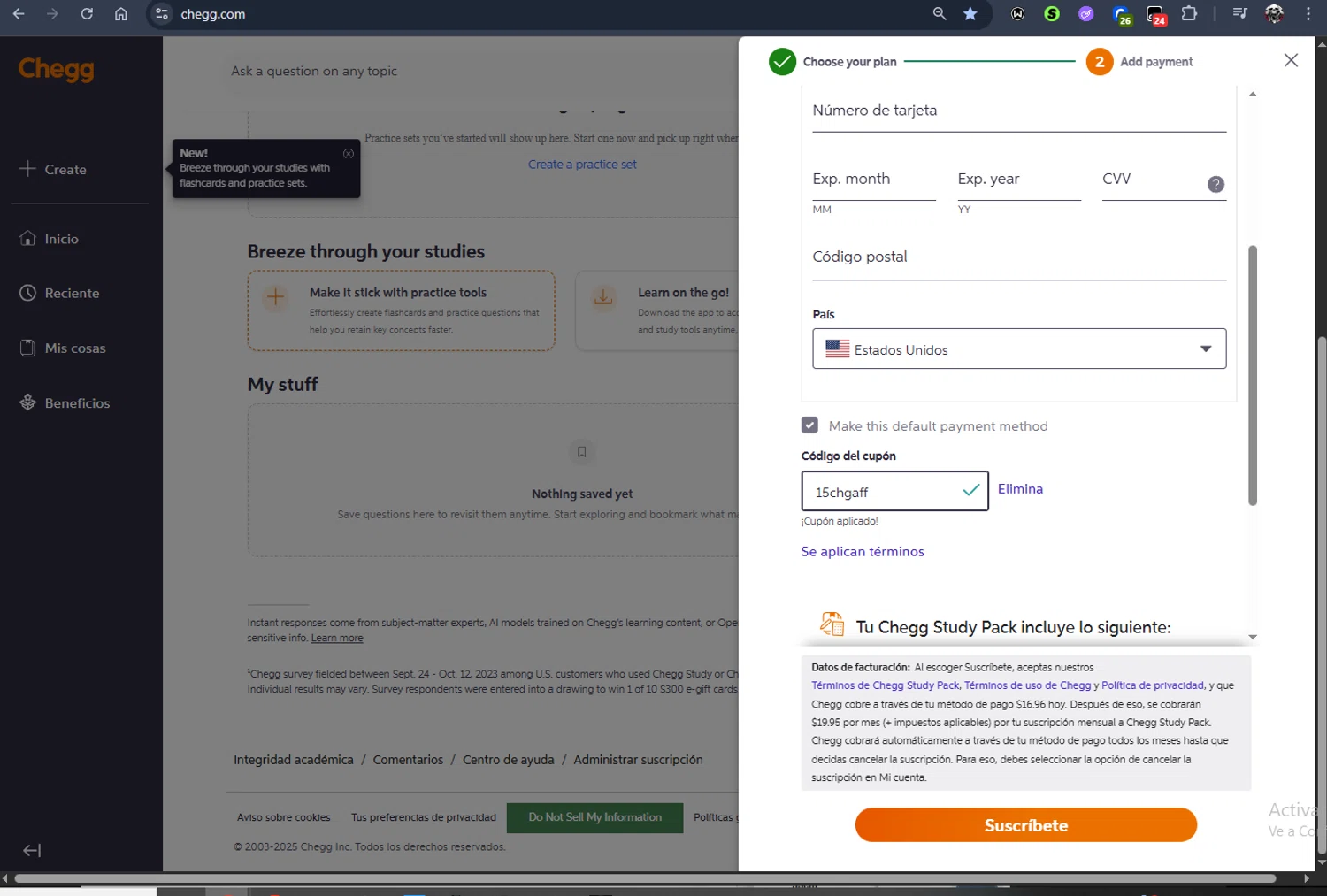
Task: Click the payment form scrollbar up arrow
Action: 1252,94
